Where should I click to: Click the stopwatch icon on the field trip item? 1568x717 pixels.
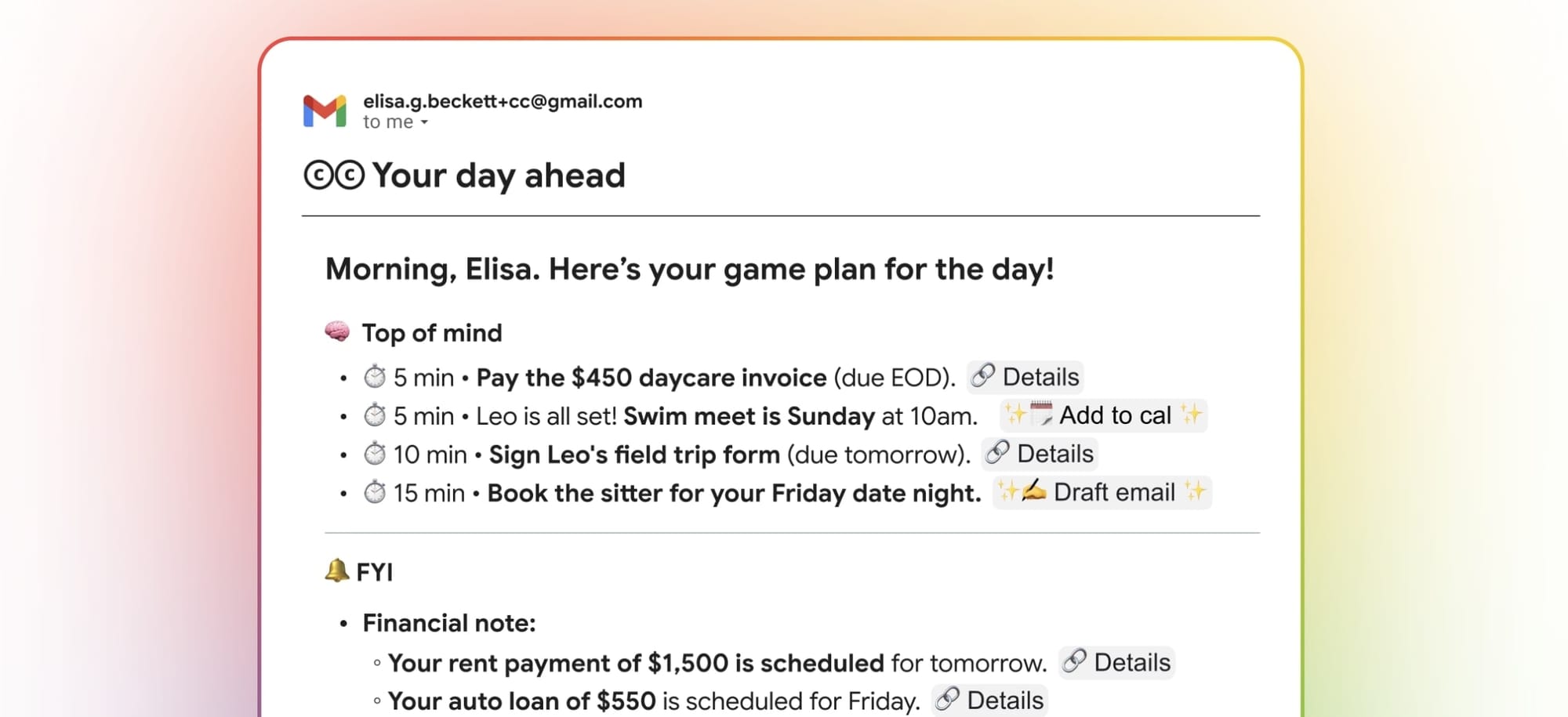click(375, 454)
